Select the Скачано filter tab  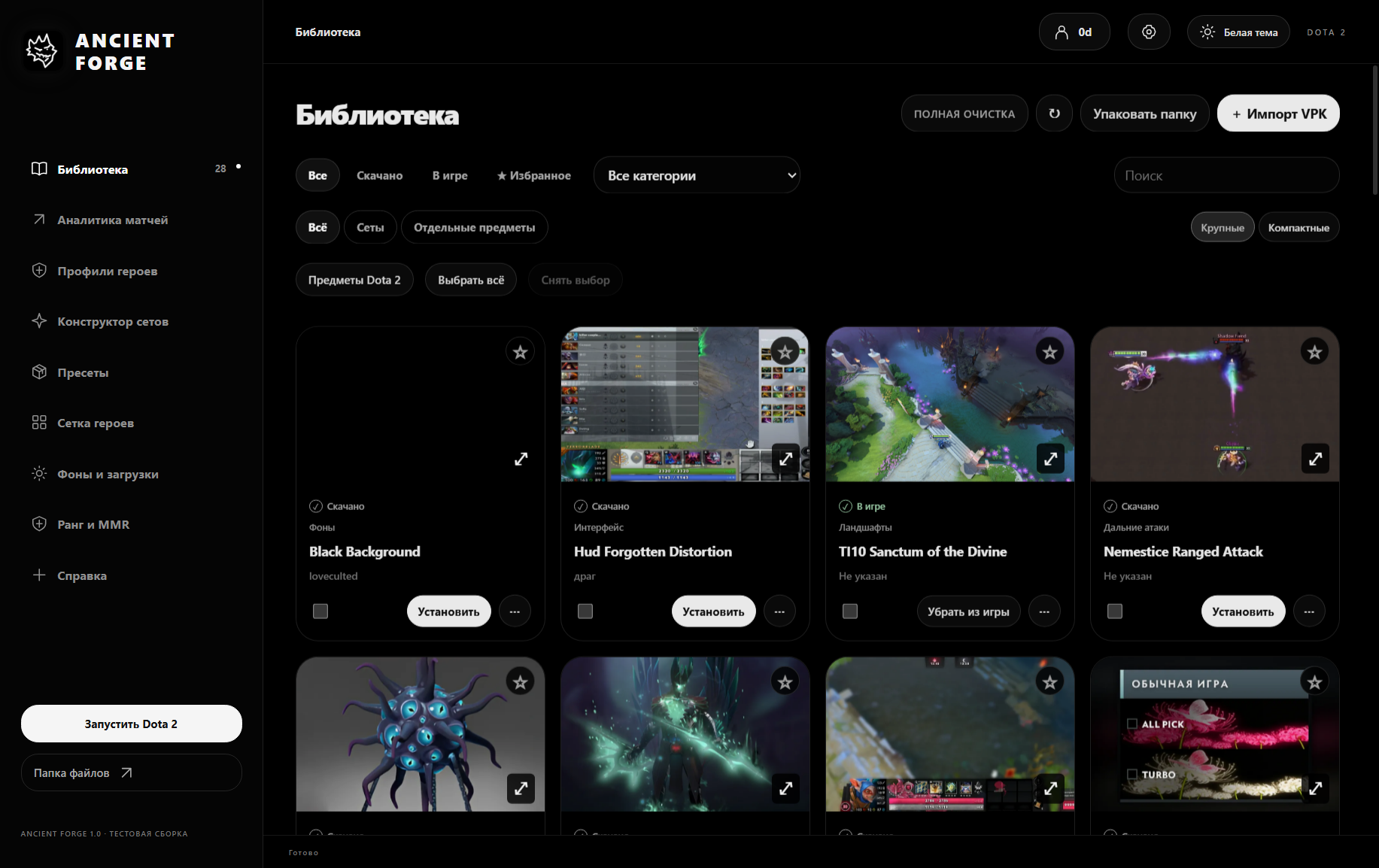point(379,175)
